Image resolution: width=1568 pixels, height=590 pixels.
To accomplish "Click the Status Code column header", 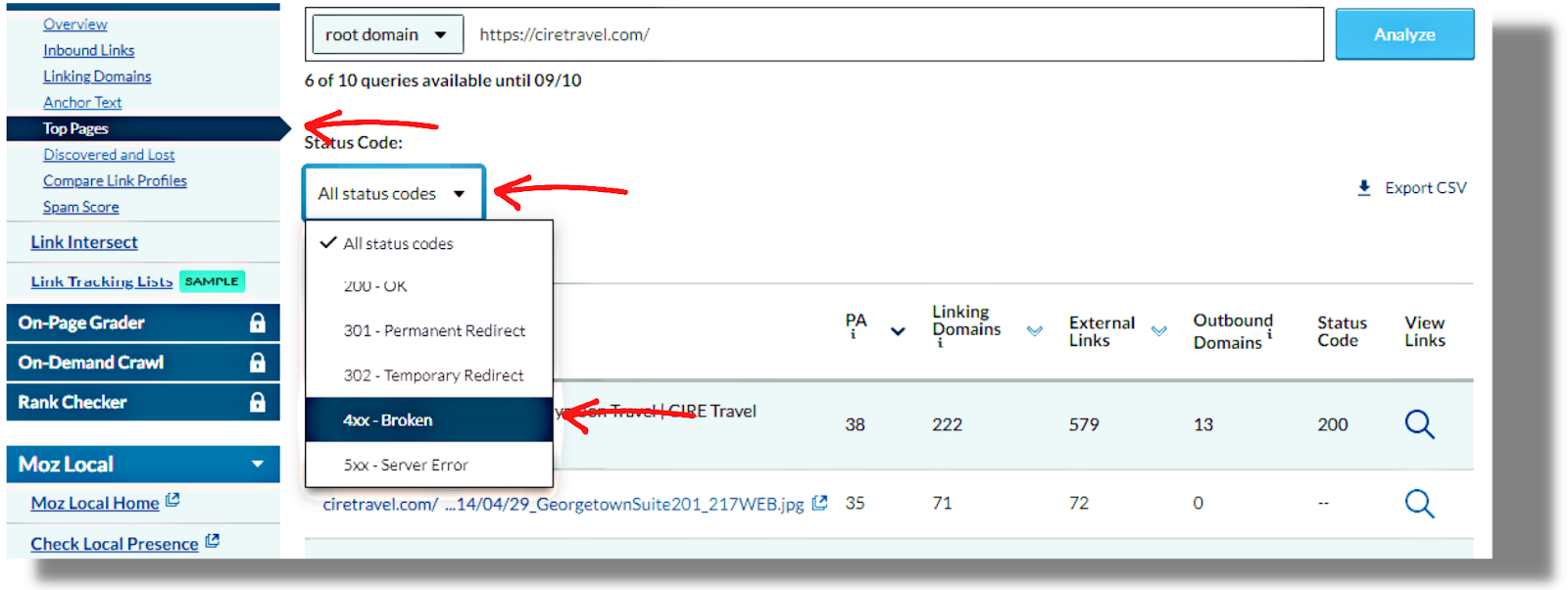I will pyautogui.click(x=1342, y=331).
